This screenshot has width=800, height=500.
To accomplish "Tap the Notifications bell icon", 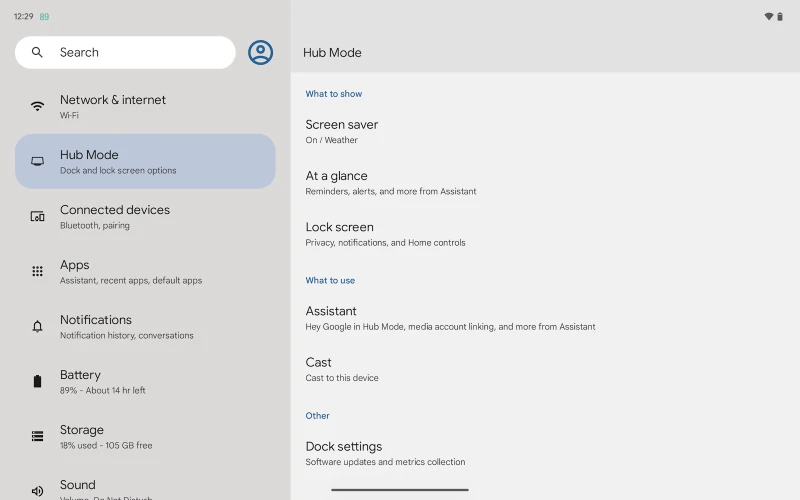I will [37, 326].
